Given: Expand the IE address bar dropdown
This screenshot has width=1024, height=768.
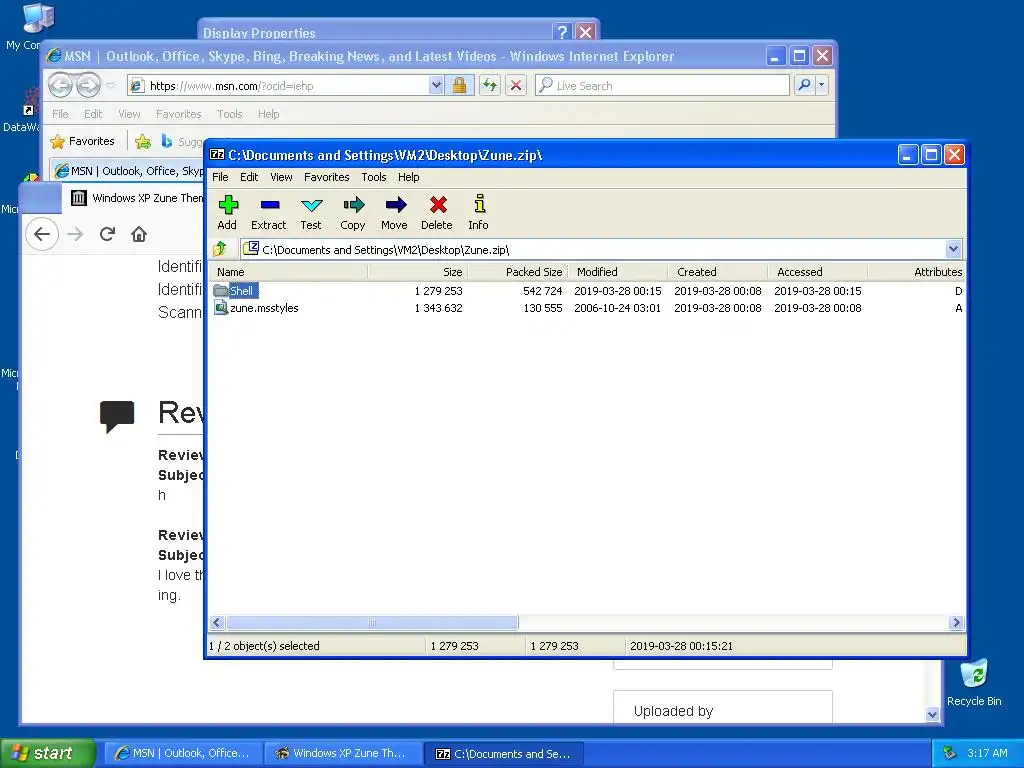Looking at the screenshot, I should click(436, 86).
